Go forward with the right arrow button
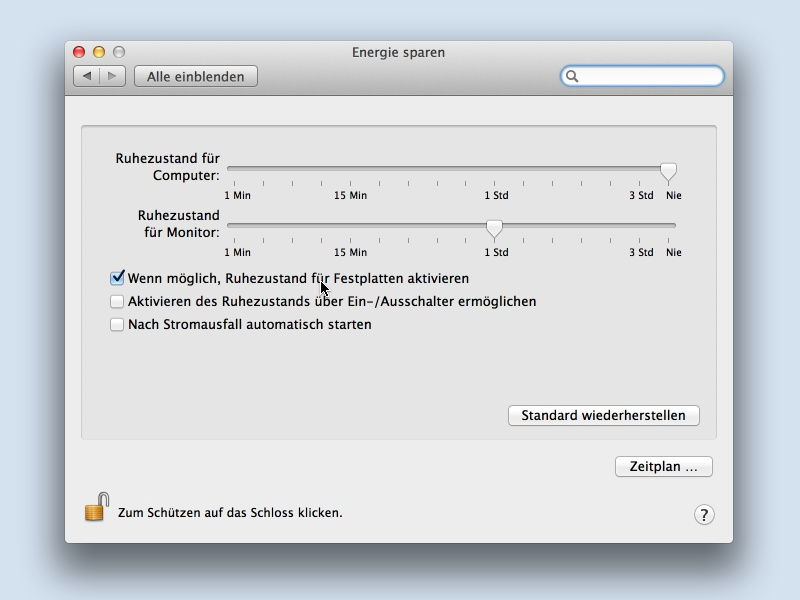The image size is (800, 600). click(x=112, y=76)
